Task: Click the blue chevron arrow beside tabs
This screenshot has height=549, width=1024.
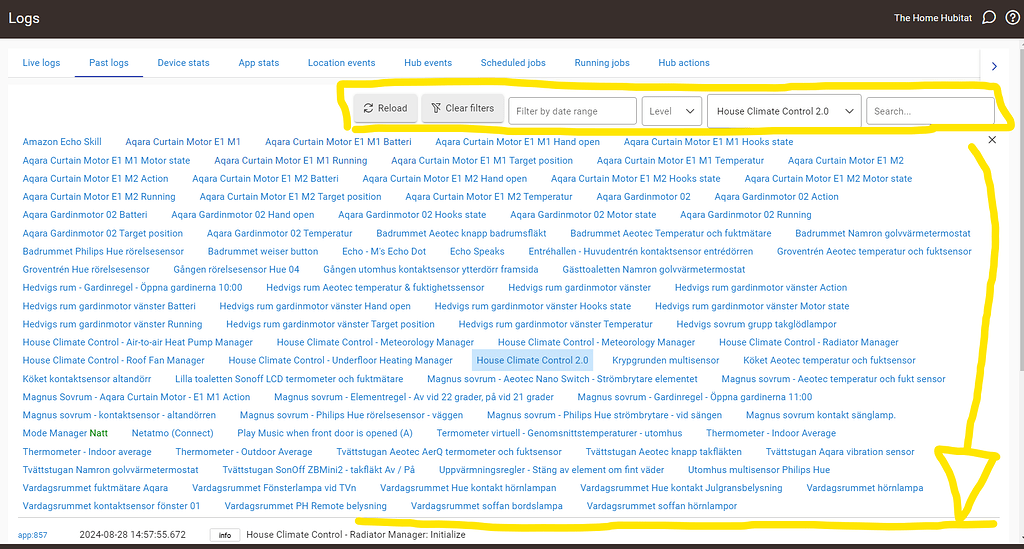Action: (994, 66)
